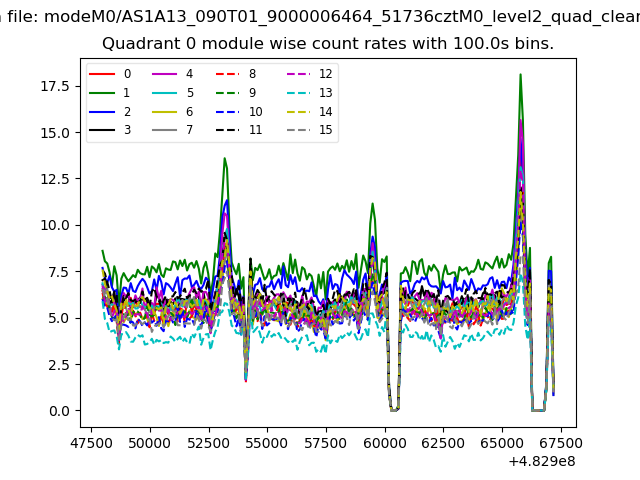Click the 47500 x-axis tick label
This screenshot has height=480, width=640.
point(92,441)
